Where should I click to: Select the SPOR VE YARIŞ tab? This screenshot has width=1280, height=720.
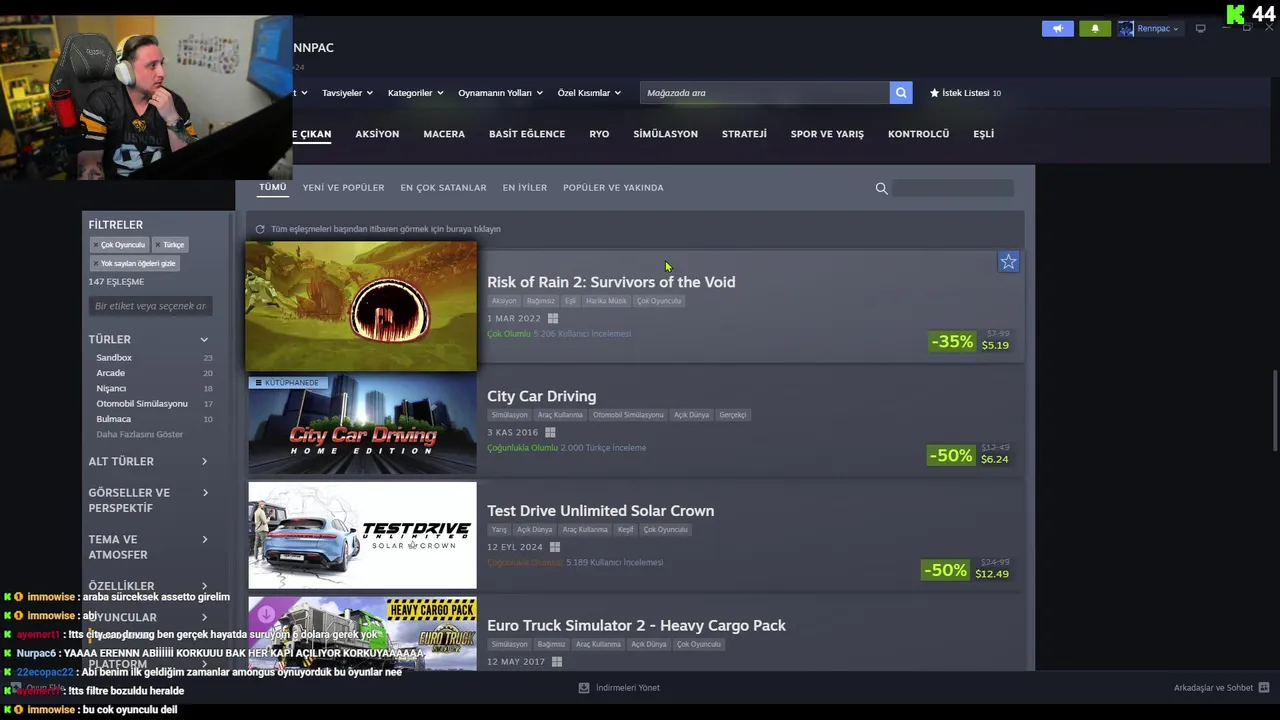pyautogui.click(x=827, y=134)
